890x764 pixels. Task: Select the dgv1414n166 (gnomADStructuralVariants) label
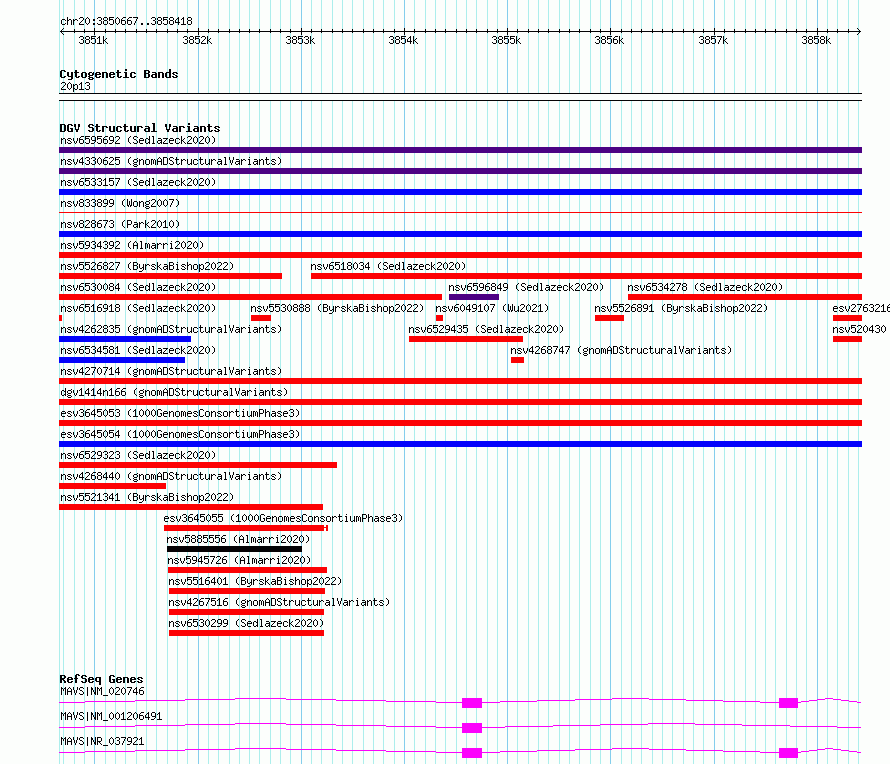[174, 392]
